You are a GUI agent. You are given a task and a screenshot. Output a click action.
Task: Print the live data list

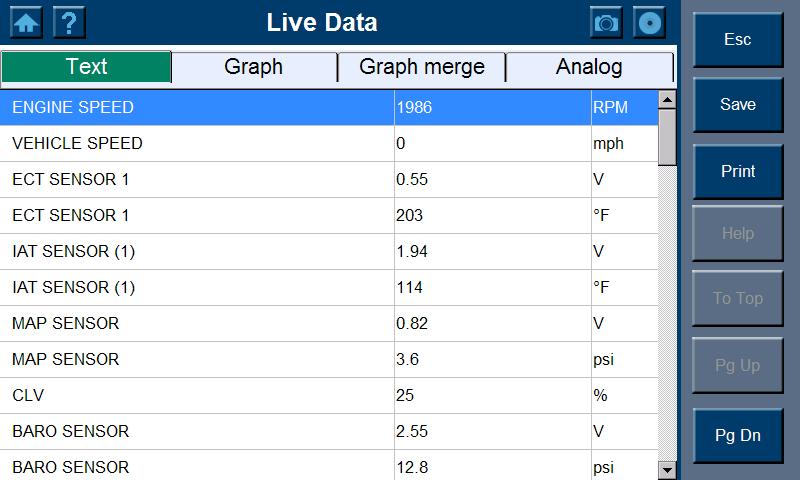coord(738,171)
